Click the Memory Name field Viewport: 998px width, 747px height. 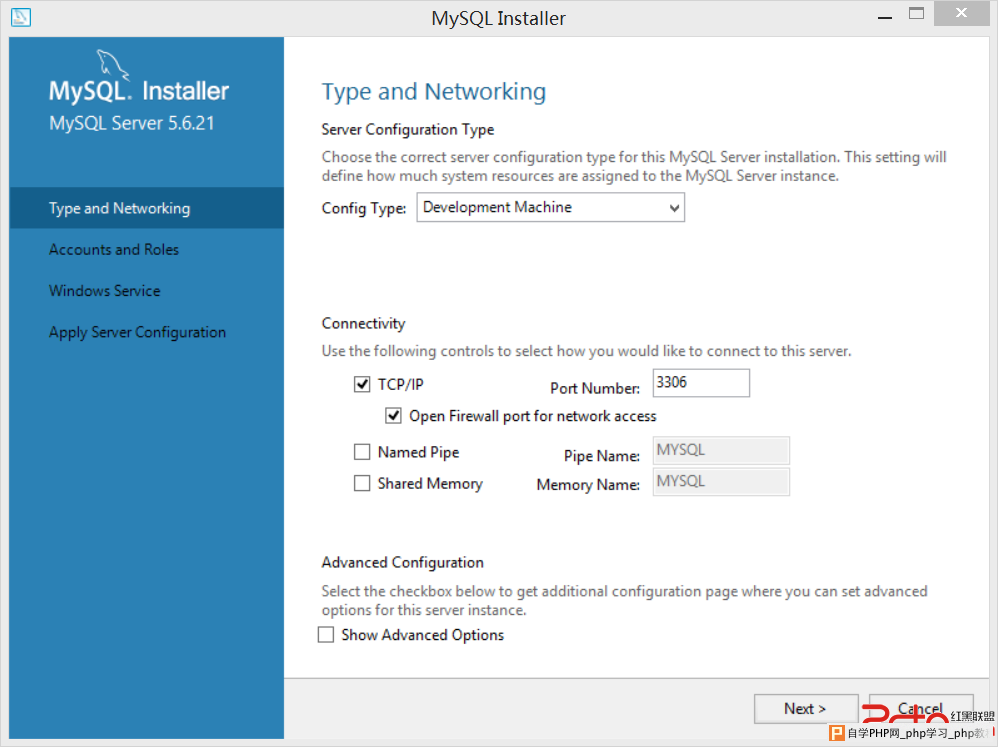[x=721, y=482]
